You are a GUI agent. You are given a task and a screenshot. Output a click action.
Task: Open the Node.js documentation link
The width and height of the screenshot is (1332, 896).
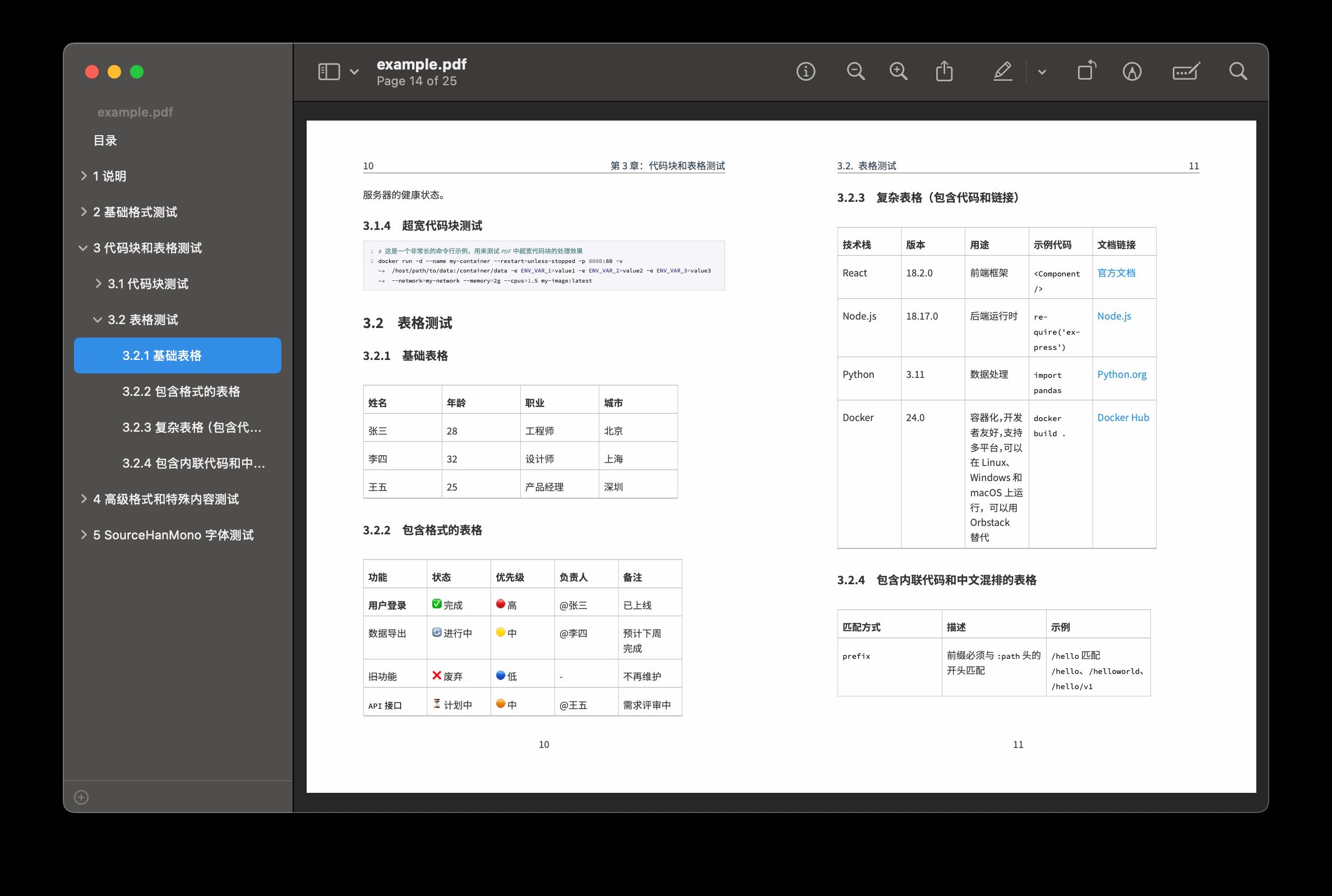(x=1114, y=316)
